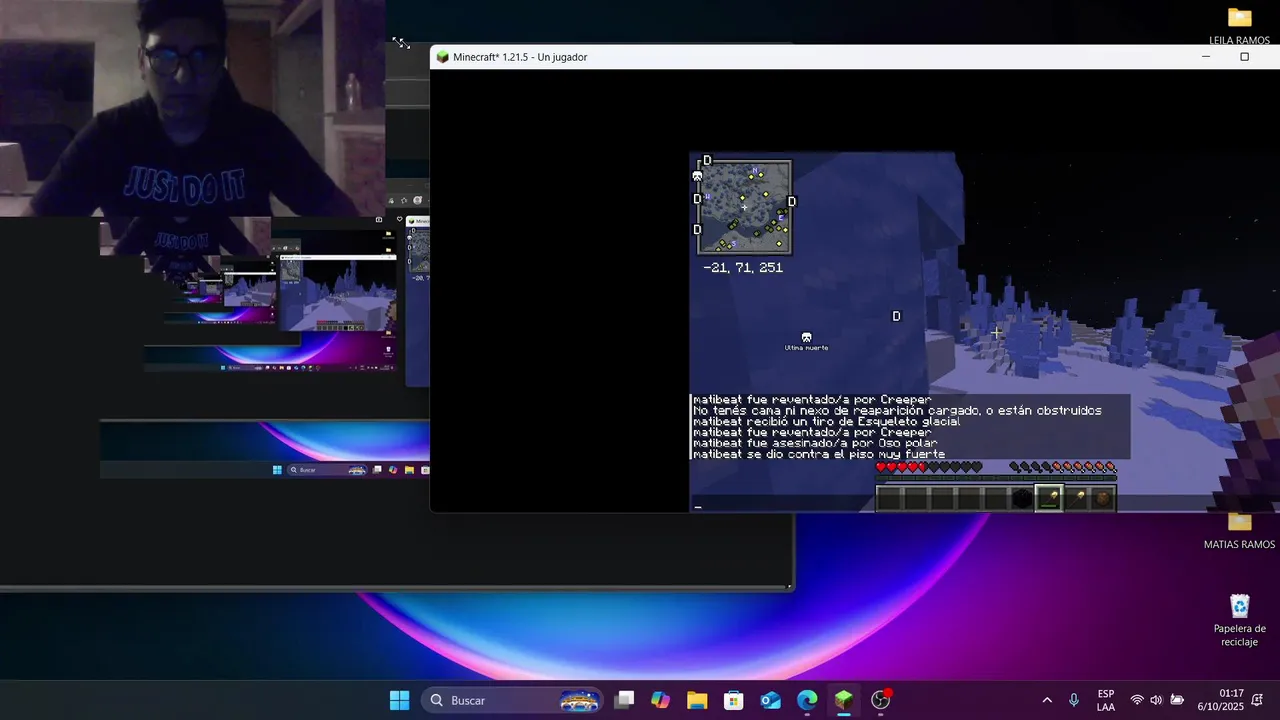The image size is (1280, 720).
Task: Click the microphone icon in the system tray
Action: (1074, 700)
